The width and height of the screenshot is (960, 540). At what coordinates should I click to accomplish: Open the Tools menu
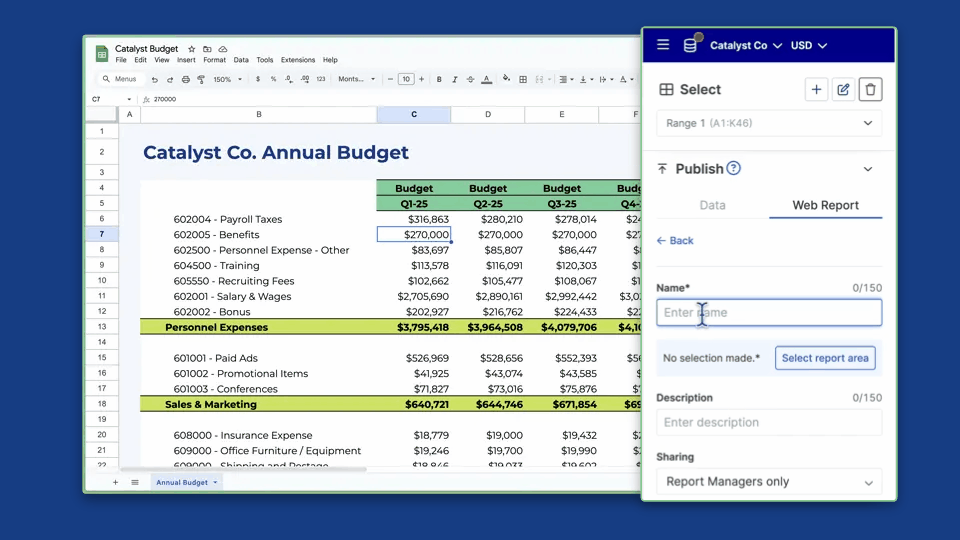click(264, 60)
